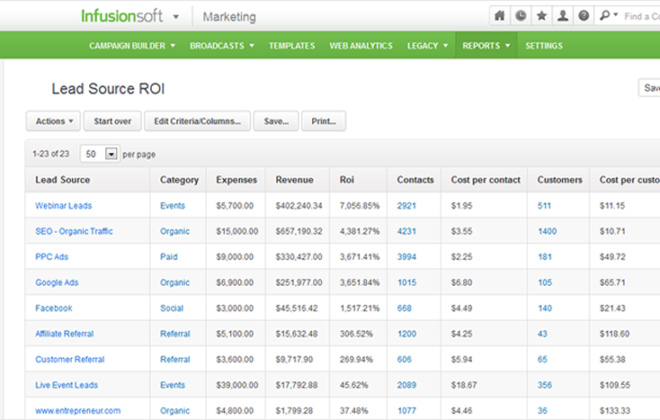The width and height of the screenshot is (660, 420).
Task: Open the Favorites star icon
Action: tap(542, 16)
